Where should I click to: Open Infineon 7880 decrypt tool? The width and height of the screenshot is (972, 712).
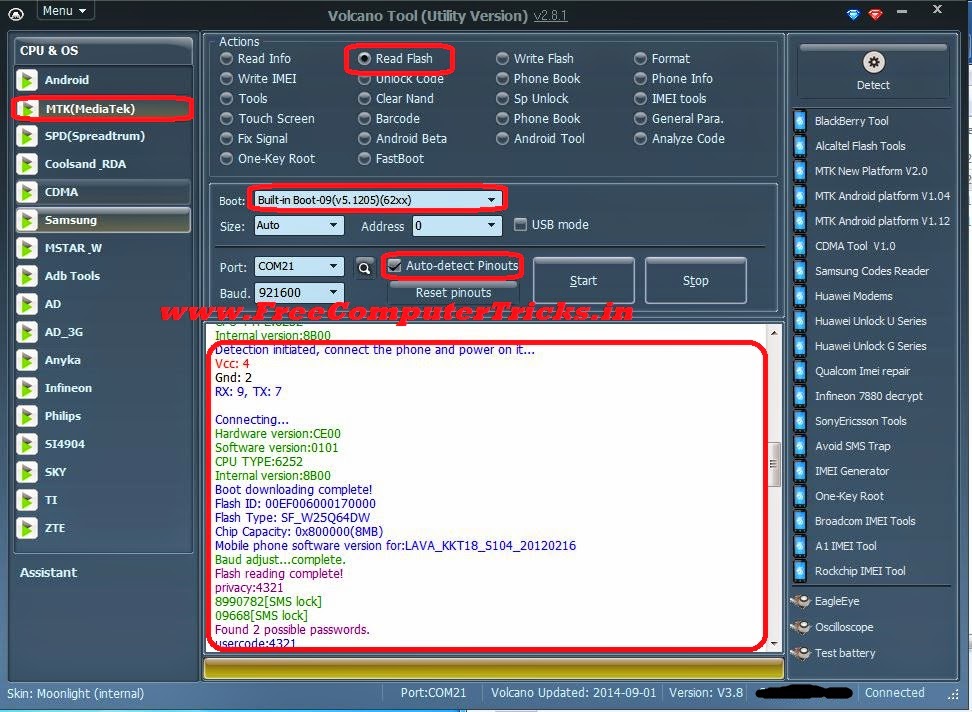868,396
